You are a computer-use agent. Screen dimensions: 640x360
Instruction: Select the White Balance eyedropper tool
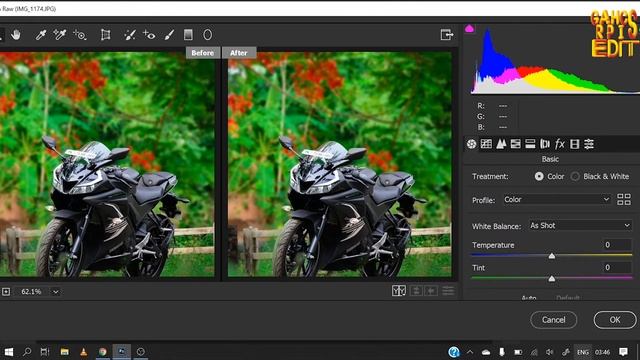(x=40, y=35)
